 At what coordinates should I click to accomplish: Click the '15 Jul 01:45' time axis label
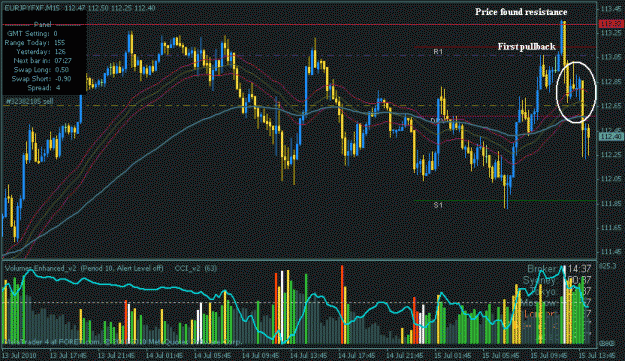(453, 355)
